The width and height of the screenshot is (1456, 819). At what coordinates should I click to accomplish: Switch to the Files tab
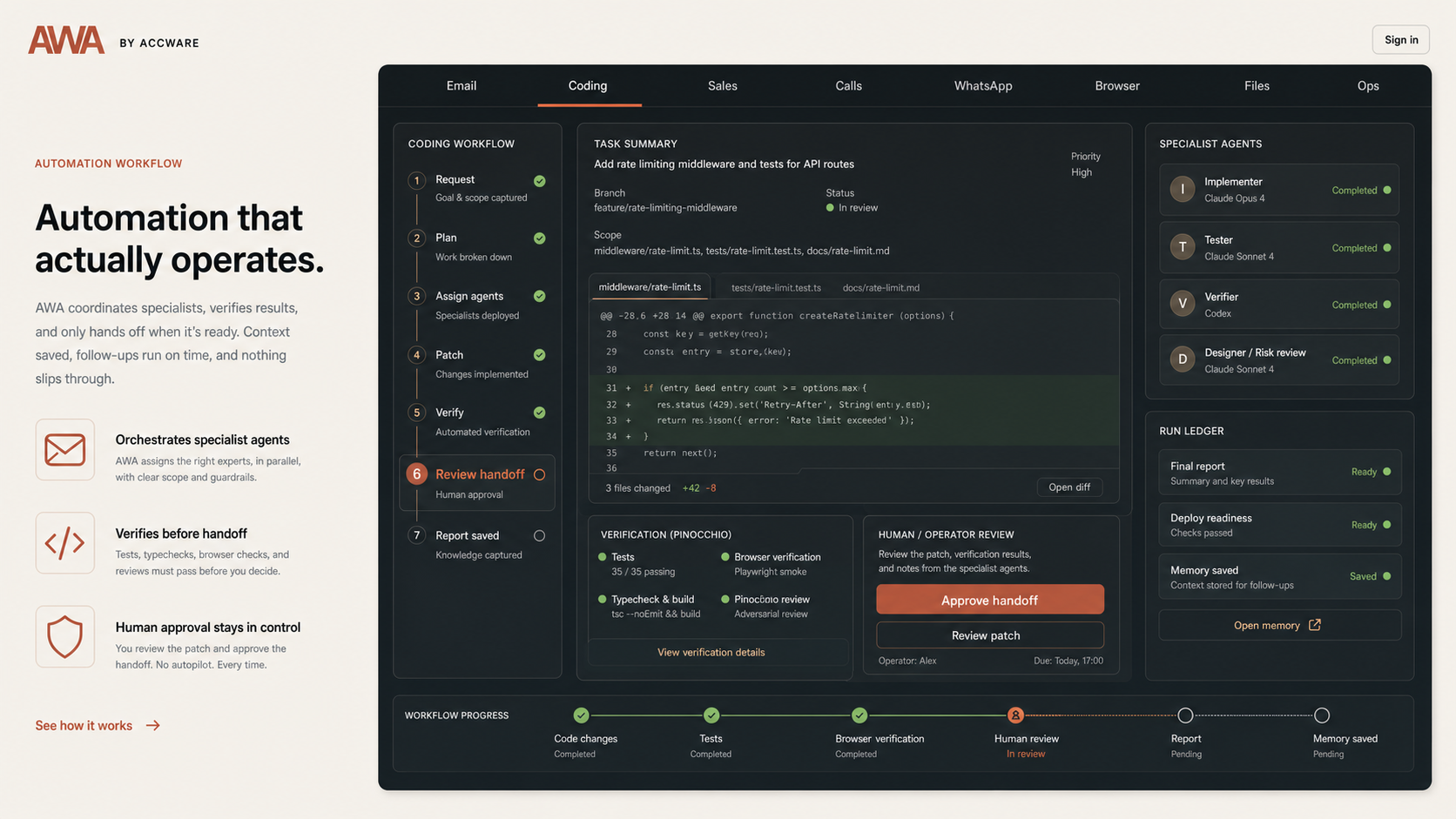(x=1257, y=86)
